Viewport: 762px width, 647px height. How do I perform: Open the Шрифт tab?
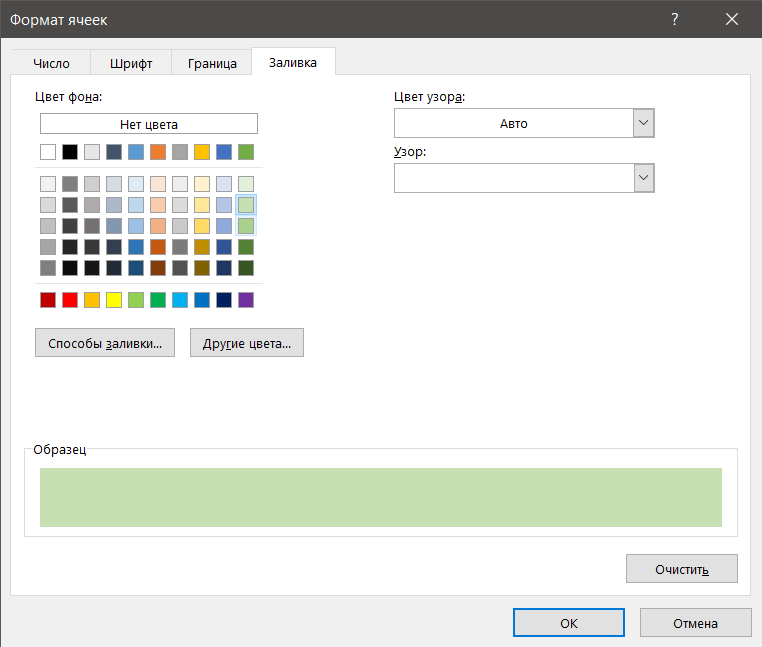130,63
